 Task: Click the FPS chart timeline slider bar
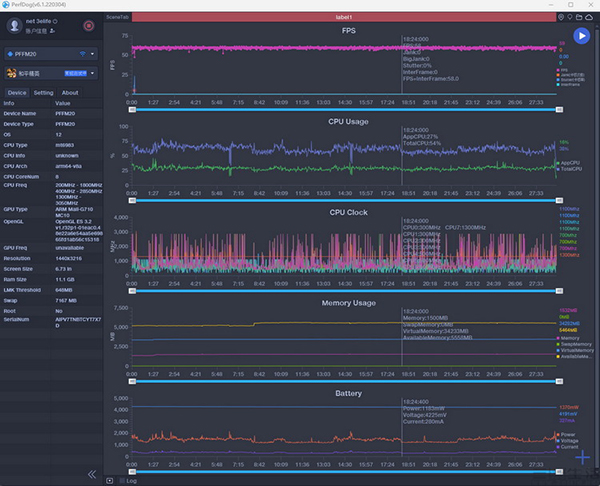(340, 111)
